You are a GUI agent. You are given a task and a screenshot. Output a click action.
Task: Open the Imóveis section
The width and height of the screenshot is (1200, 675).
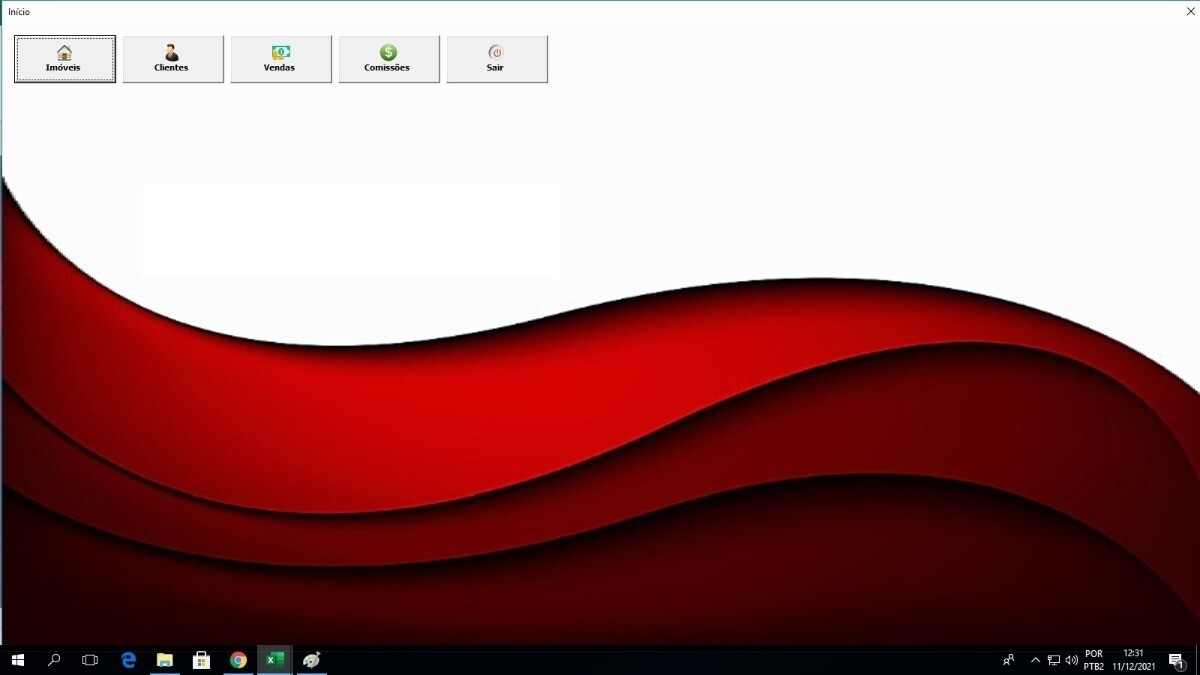[x=64, y=59]
